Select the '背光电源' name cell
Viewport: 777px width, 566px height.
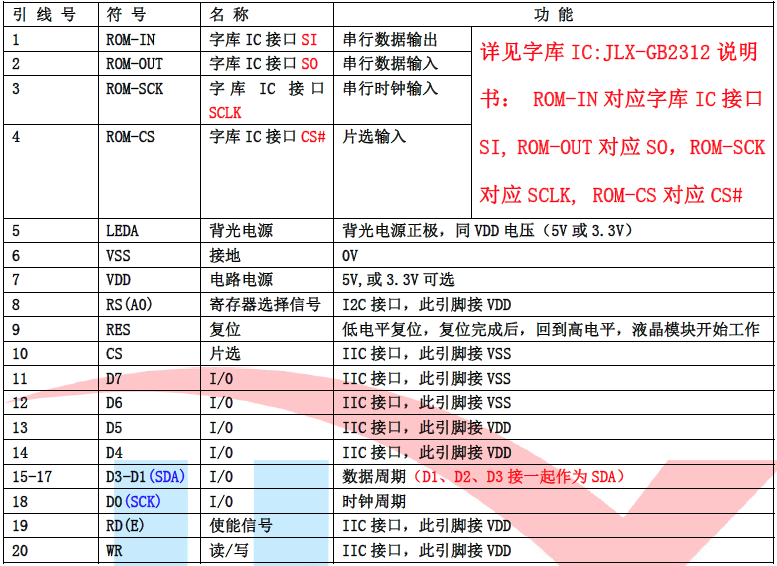click(x=241, y=231)
